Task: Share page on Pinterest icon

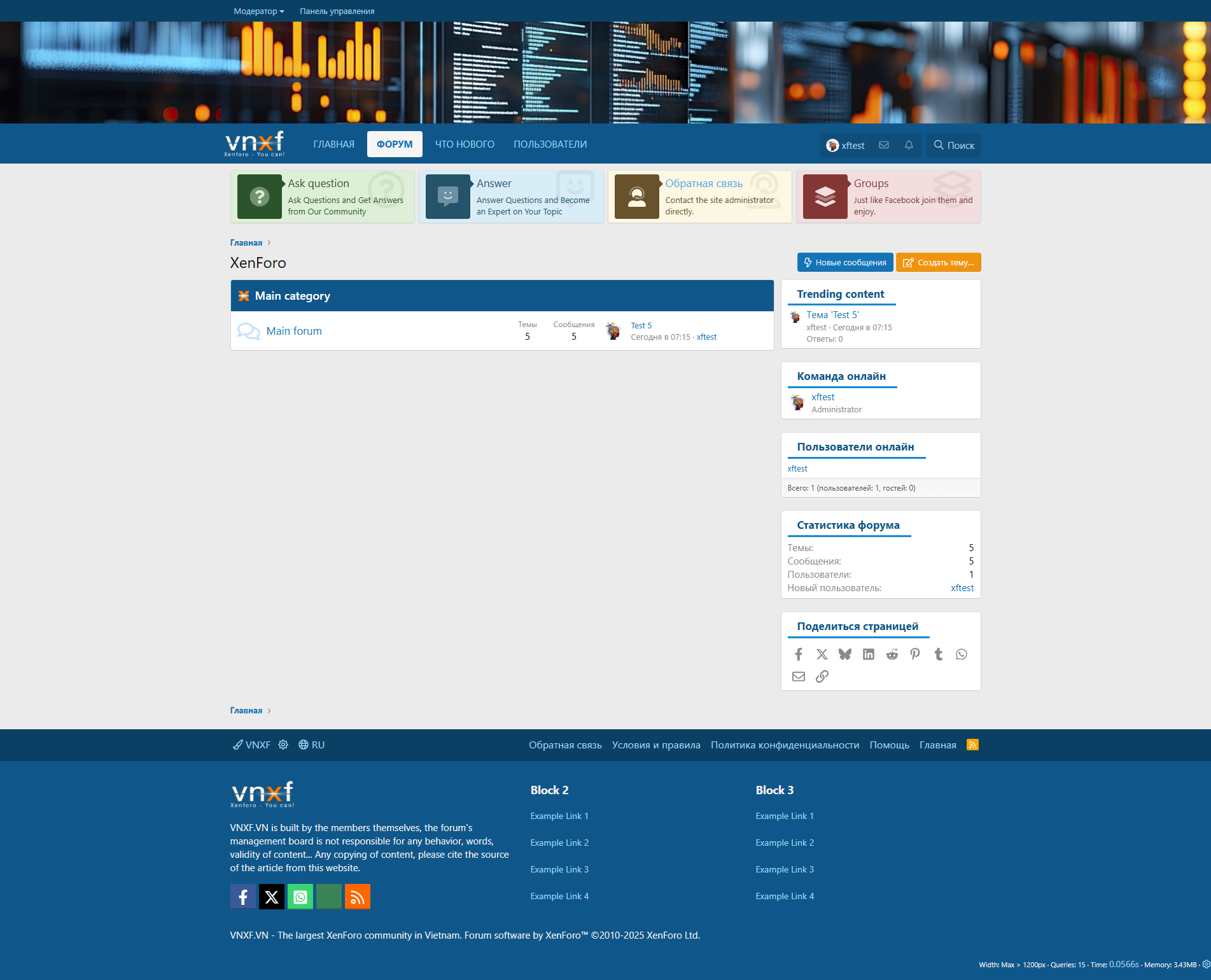Action: [x=915, y=654]
